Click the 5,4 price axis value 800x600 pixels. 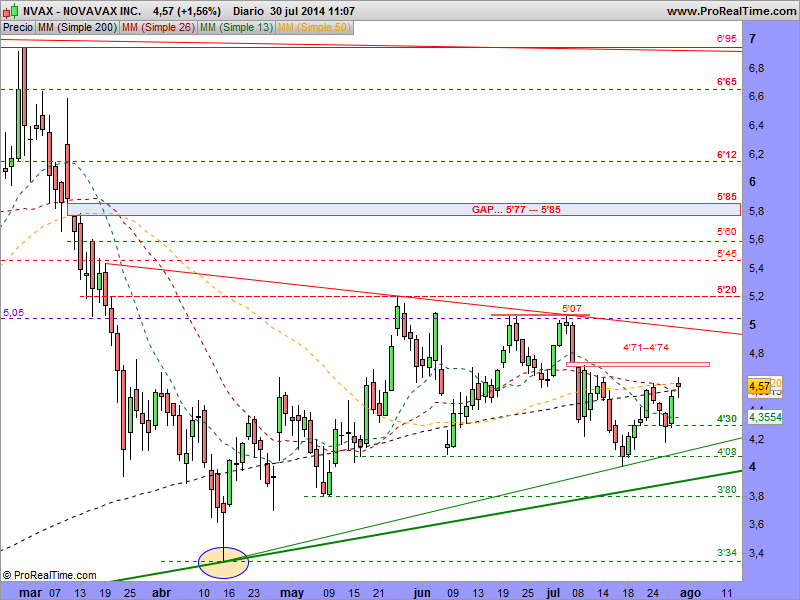coord(756,268)
